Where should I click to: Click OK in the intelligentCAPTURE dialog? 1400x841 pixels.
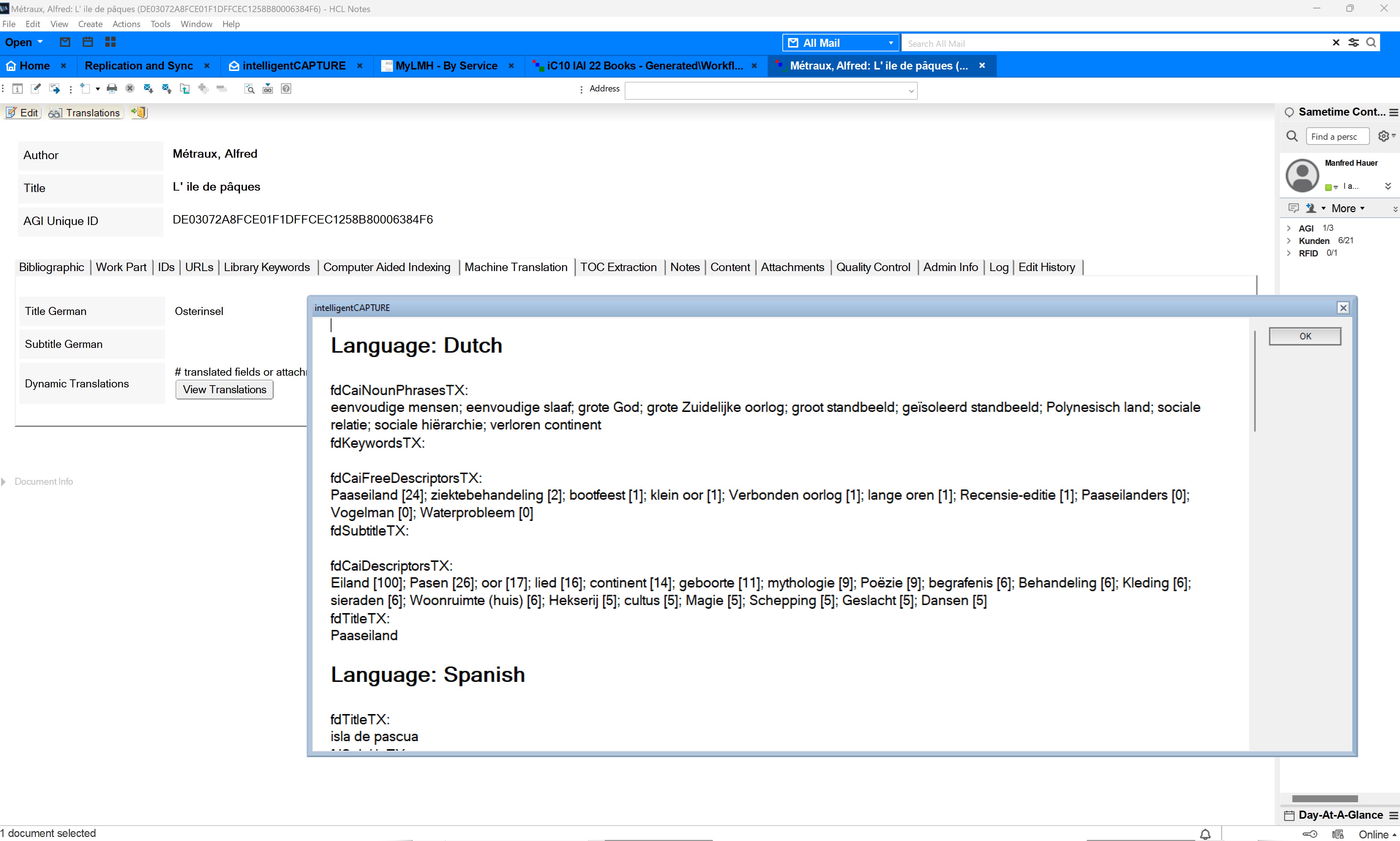tap(1305, 336)
